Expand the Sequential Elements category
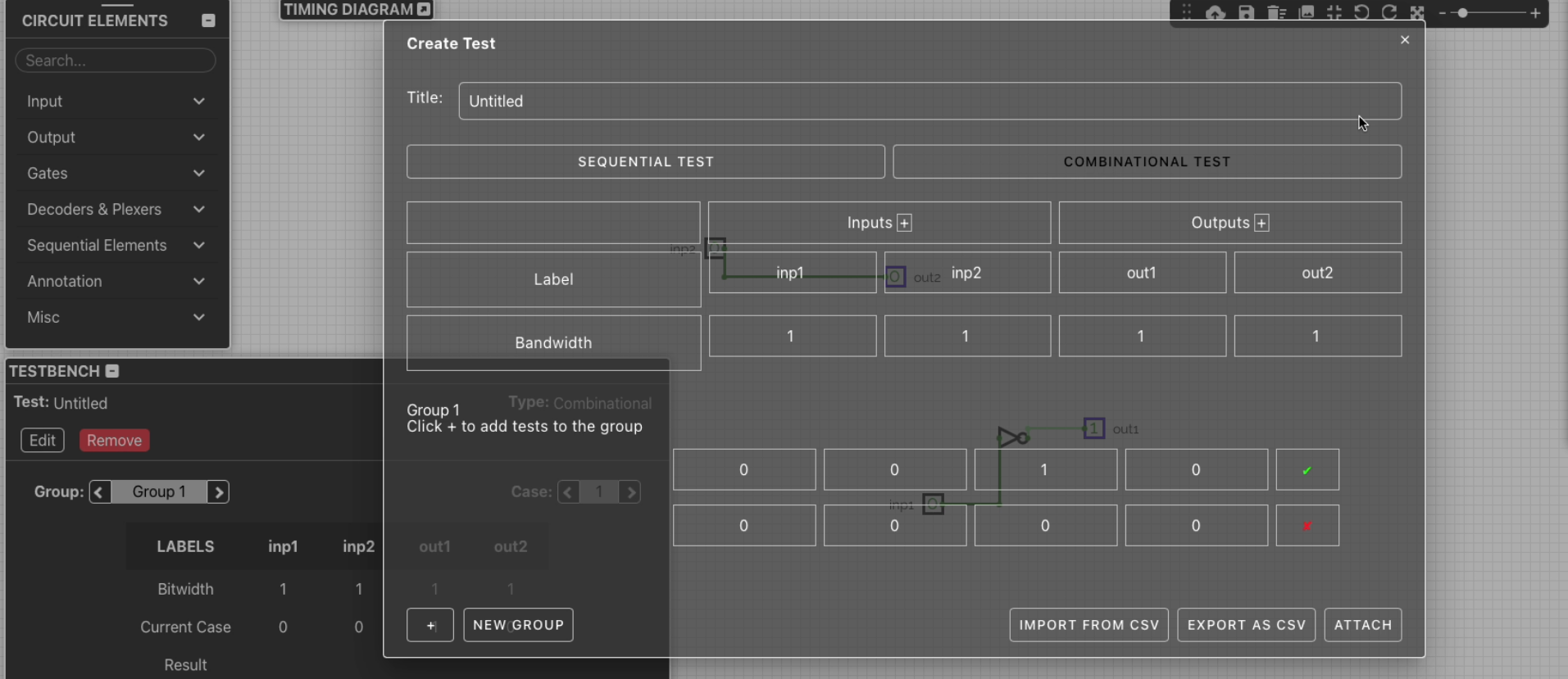Screen dimensions: 1568x679 116,246
